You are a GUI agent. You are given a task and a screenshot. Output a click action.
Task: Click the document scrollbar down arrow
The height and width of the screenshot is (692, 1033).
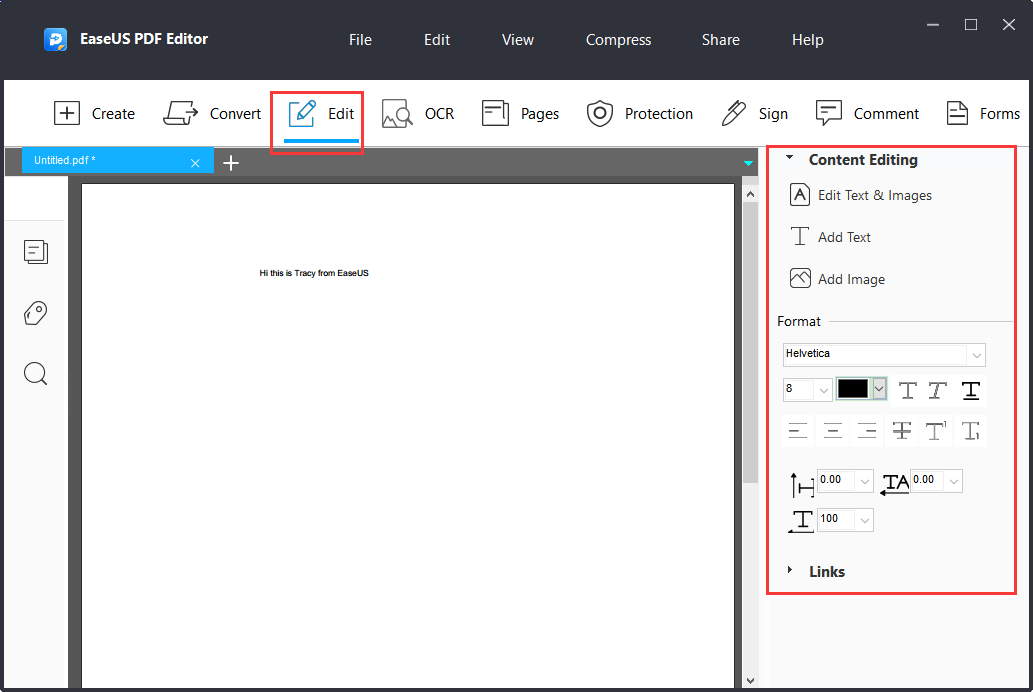750,680
